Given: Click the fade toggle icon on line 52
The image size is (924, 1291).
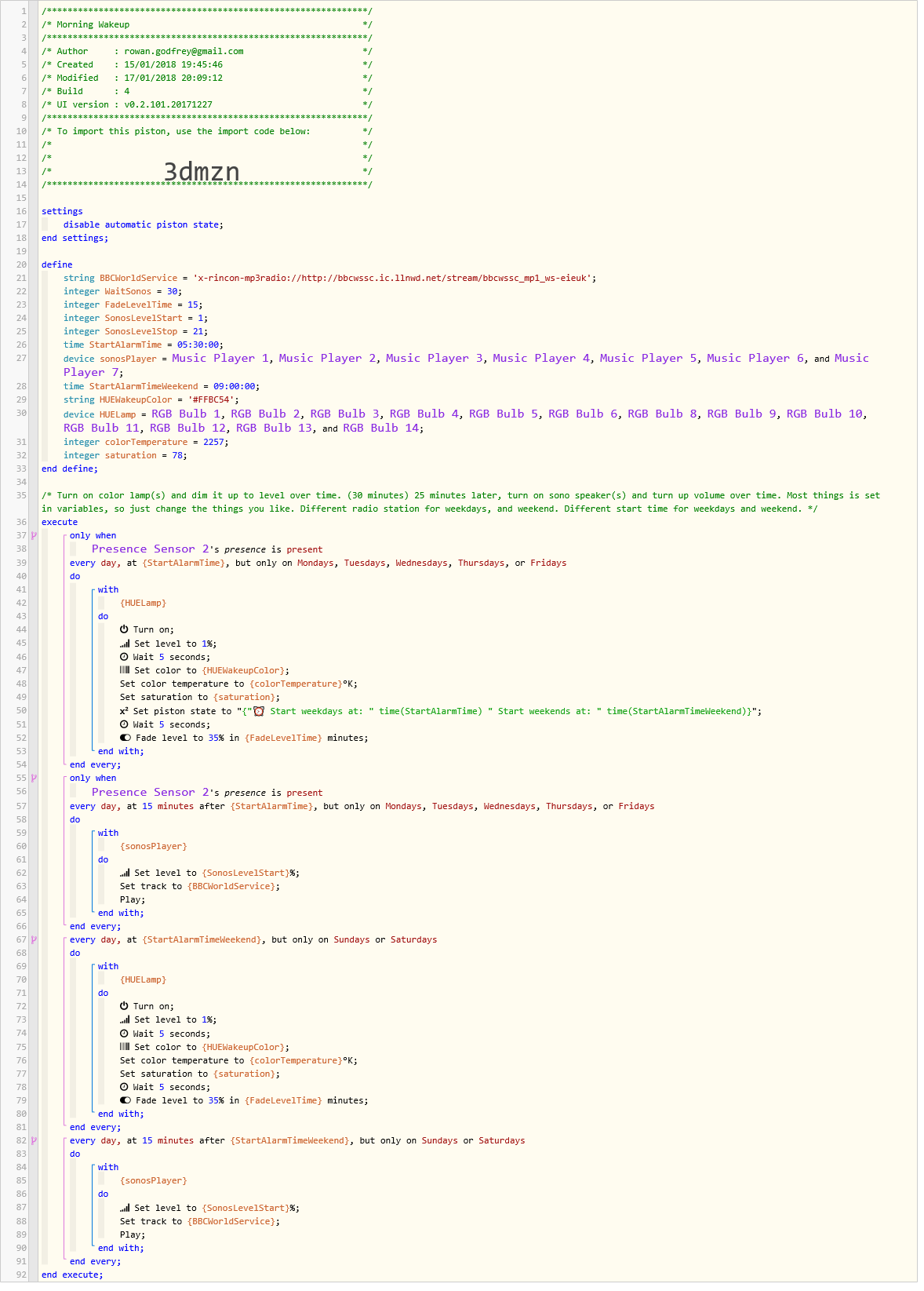Looking at the screenshot, I should [126, 738].
